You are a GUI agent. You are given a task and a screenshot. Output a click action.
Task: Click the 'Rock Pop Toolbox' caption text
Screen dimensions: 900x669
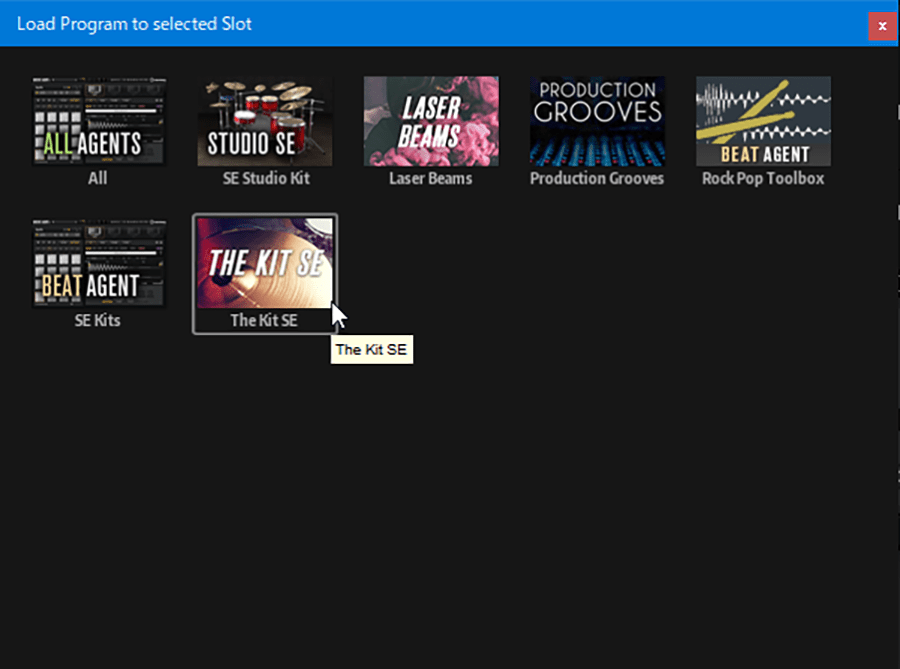coord(763,178)
